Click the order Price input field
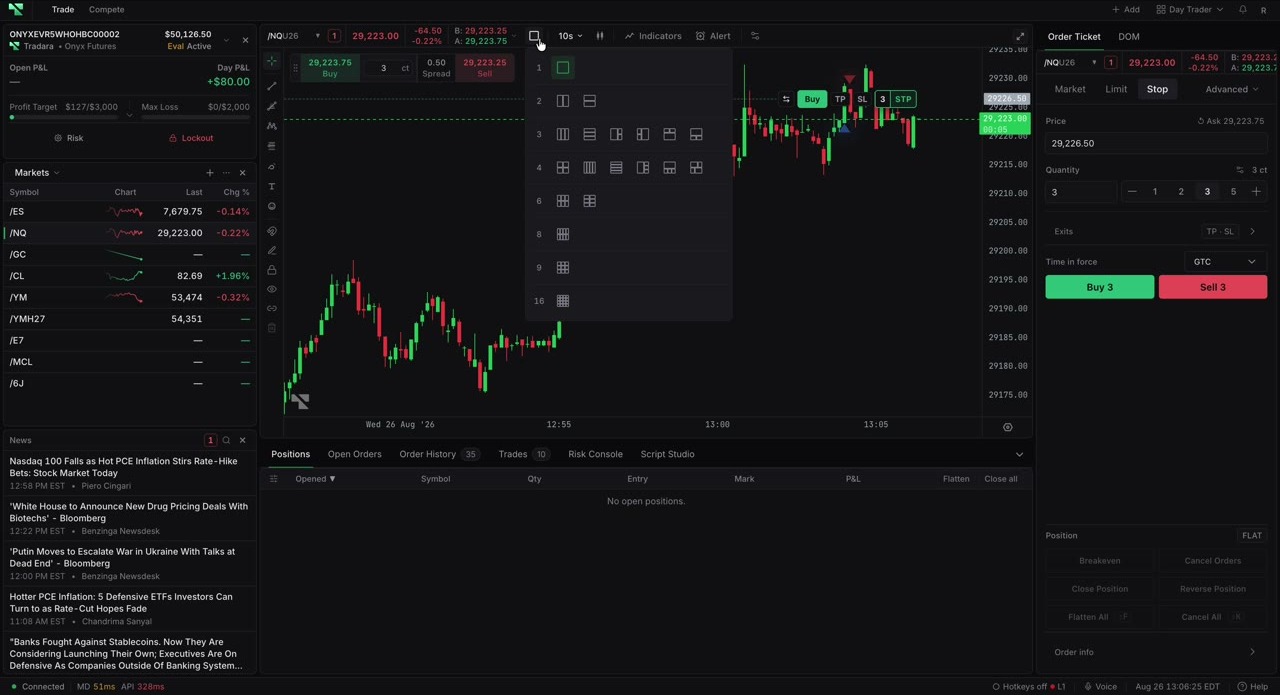This screenshot has height=695, width=1280. (x=1155, y=143)
